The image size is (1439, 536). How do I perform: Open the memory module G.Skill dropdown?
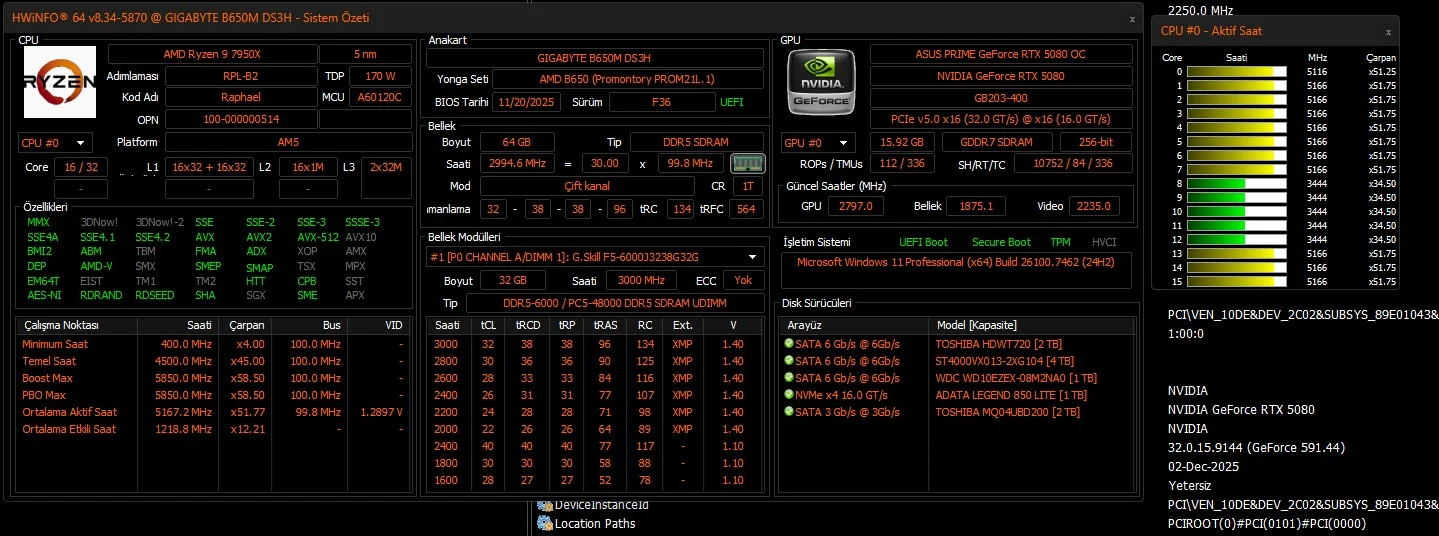tap(595, 257)
